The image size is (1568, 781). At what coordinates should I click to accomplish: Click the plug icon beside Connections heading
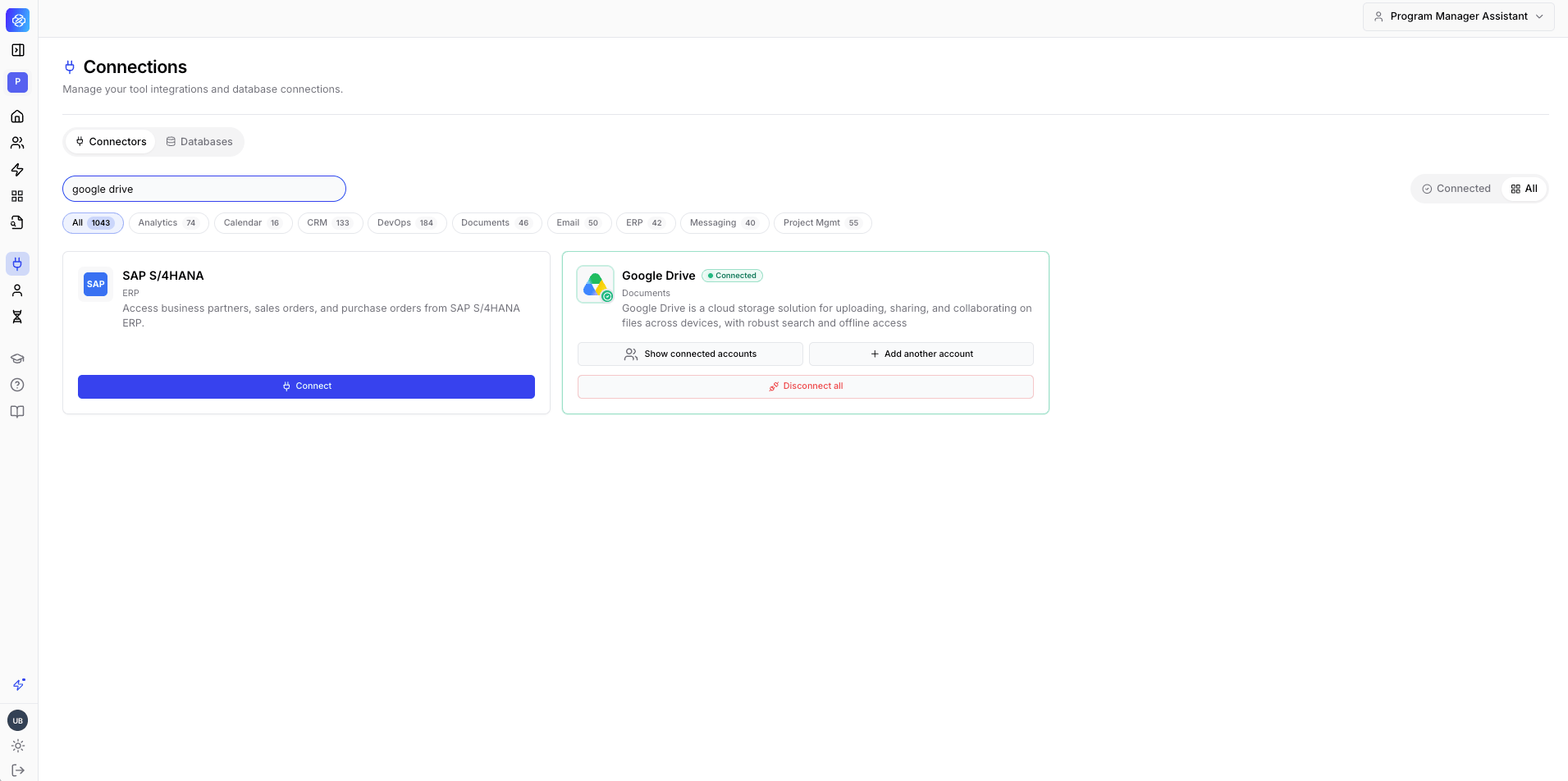pyautogui.click(x=70, y=67)
